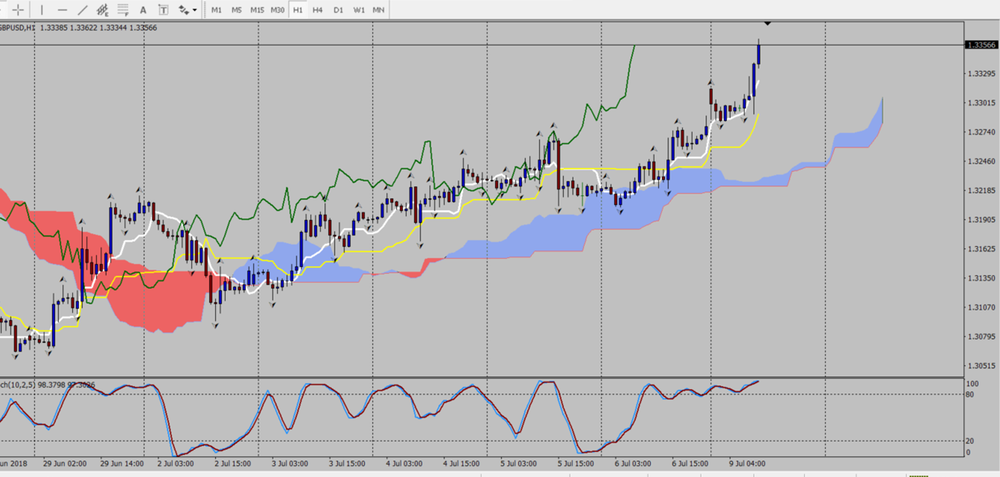The image size is (1000, 477).
Task: Click price scale value 1.32460
Action: 981,161
